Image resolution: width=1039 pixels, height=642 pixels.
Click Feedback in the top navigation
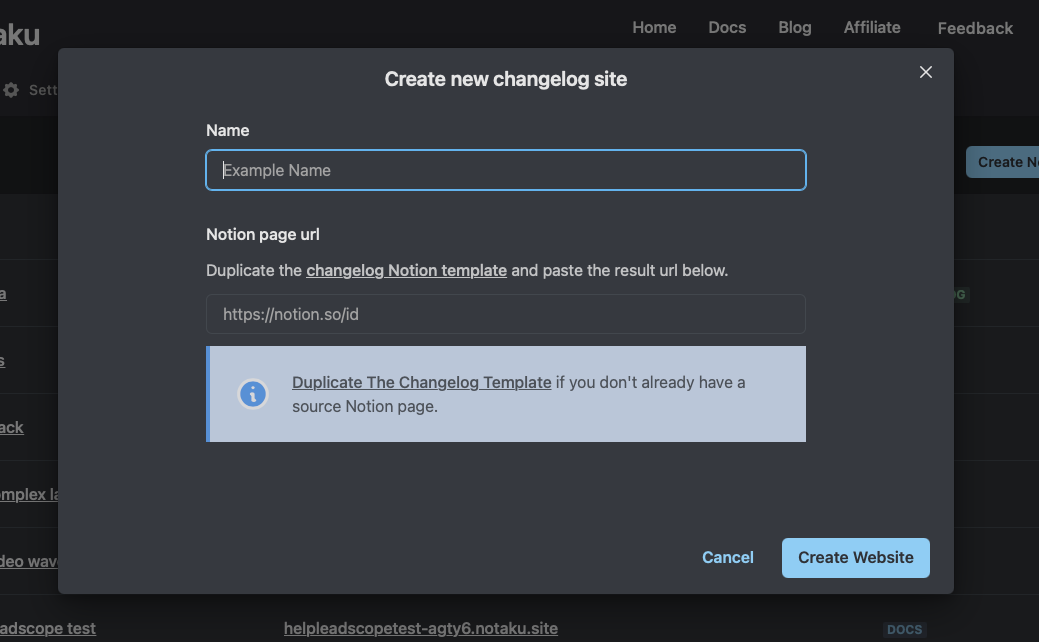click(974, 28)
